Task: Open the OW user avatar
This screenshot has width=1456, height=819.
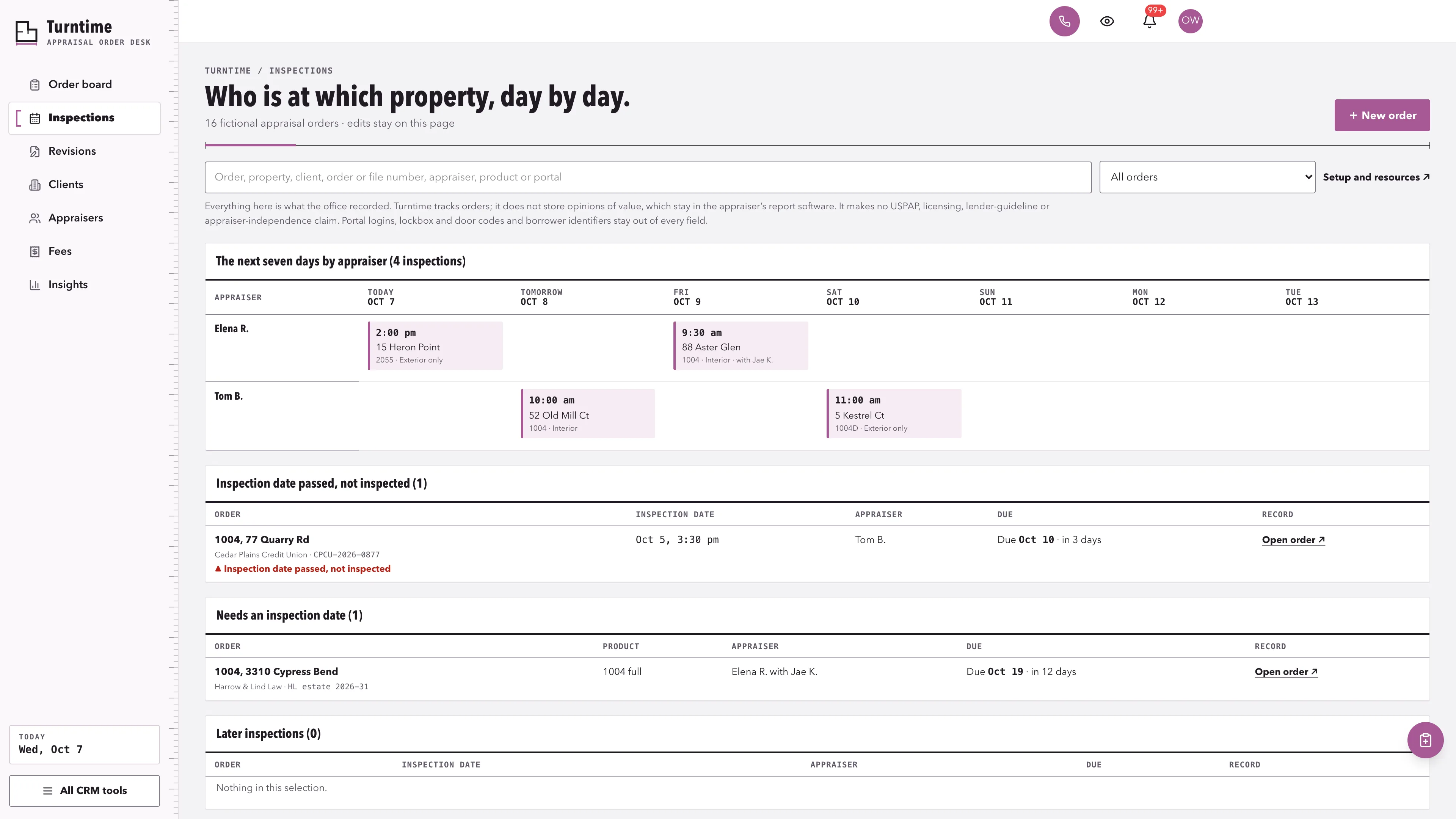Action: [x=1190, y=21]
